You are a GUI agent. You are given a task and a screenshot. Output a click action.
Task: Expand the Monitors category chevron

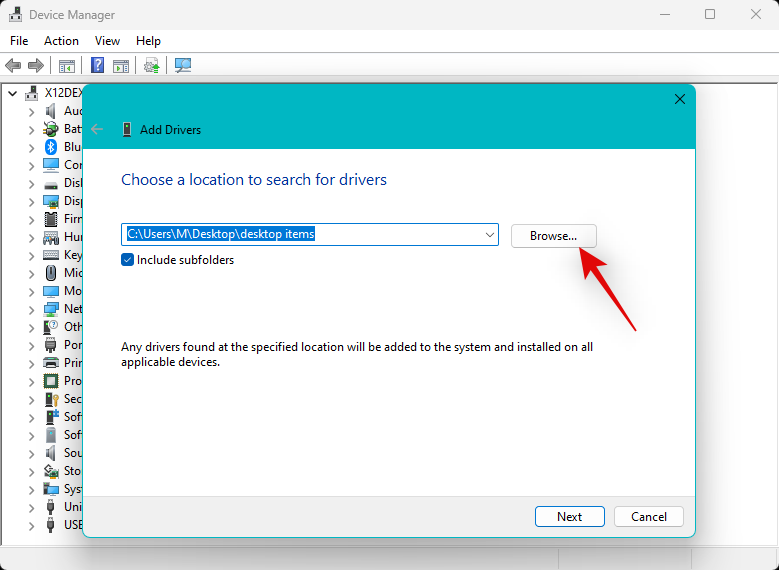(x=31, y=292)
